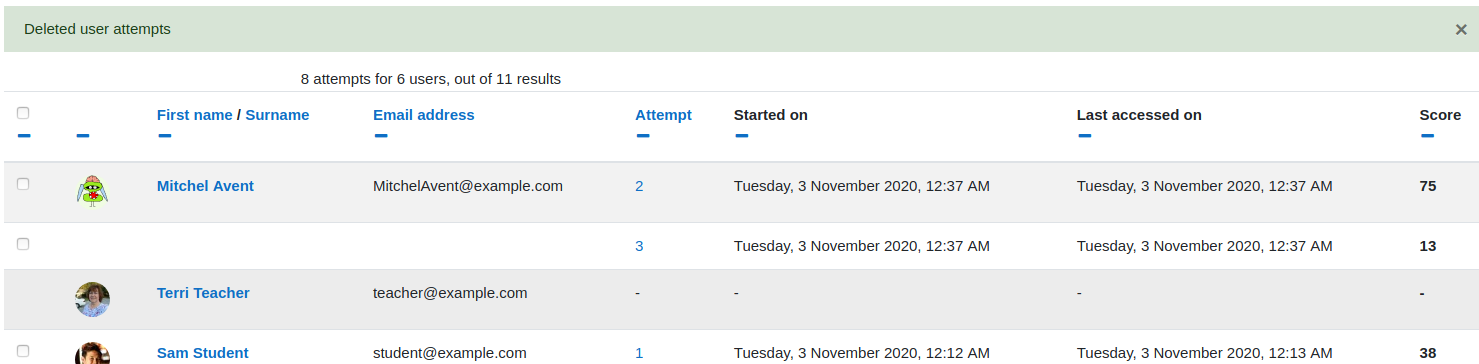
Task: Hide the Score column
Action: coord(1427,136)
